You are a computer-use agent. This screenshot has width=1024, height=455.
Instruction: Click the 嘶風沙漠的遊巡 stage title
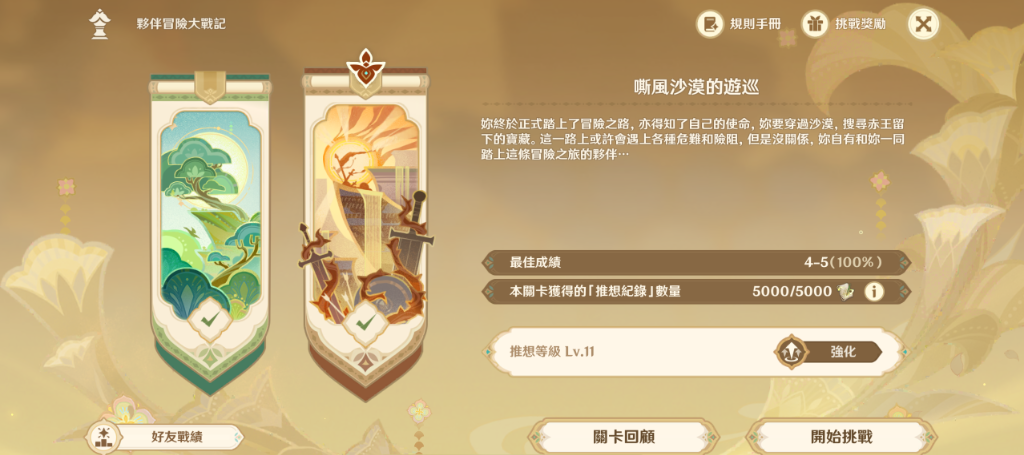tap(696, 87)
